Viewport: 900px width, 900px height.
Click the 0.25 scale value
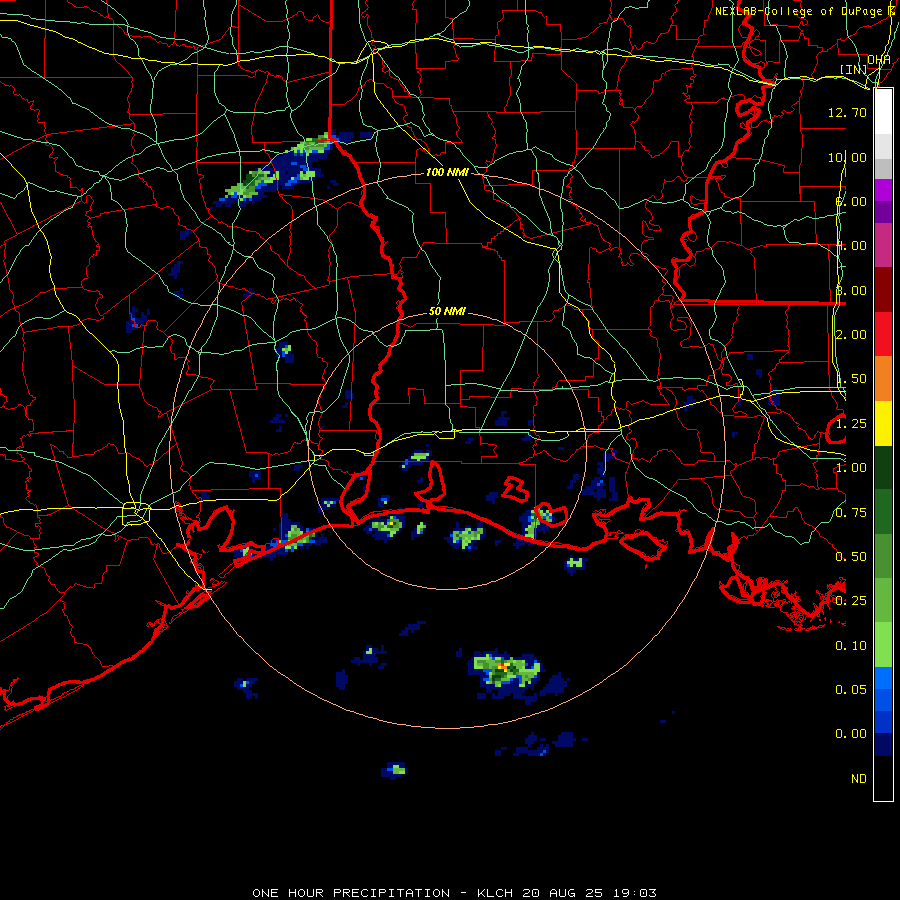851,601
